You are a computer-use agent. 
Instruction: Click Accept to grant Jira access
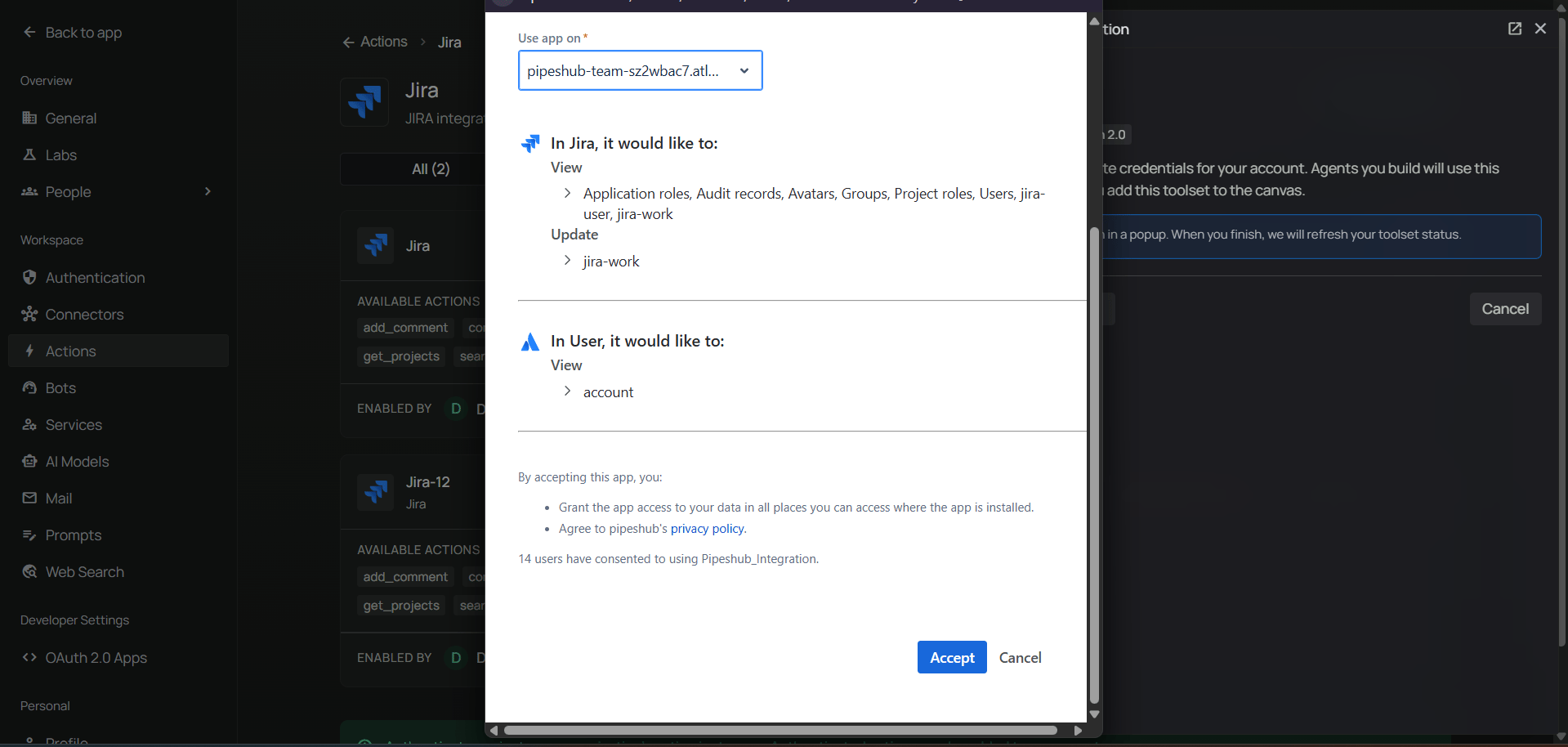tap(952, 657)
